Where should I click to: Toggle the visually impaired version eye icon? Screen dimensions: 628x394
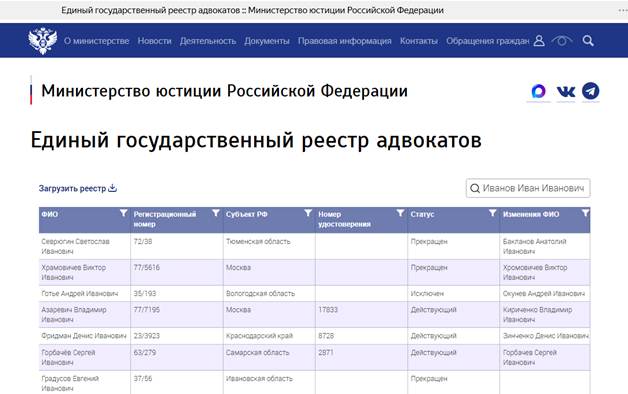click(562, 40)
